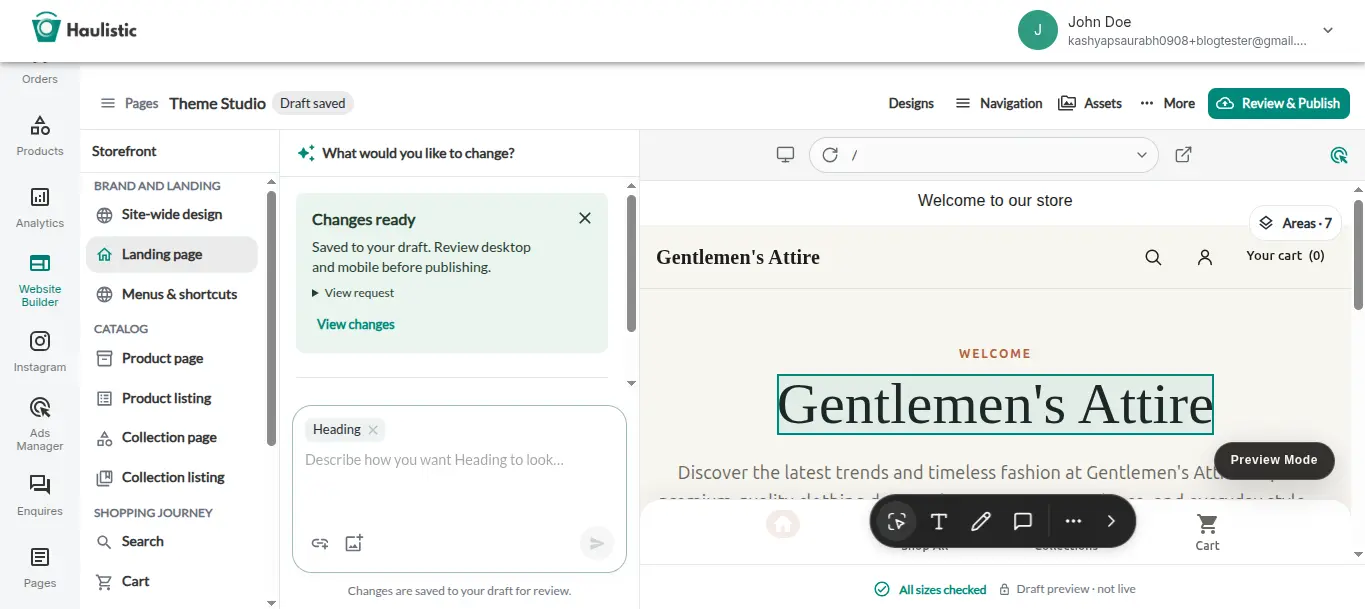Select the pencil edit tool
Screen dimensions: 1365x609
click(981, 521)
